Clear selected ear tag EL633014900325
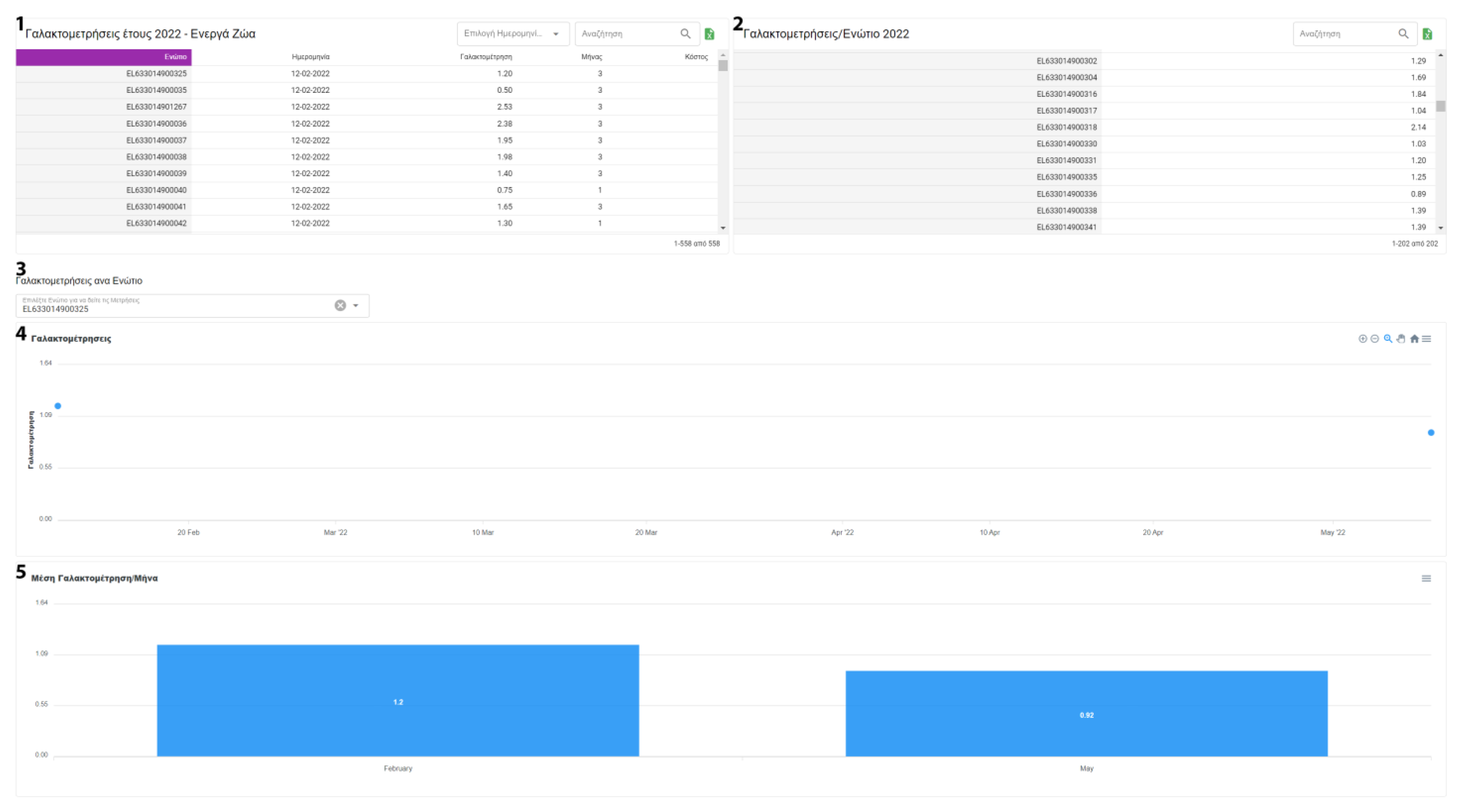Viewport: 1460px width, 812px height. tap(340, 305)
